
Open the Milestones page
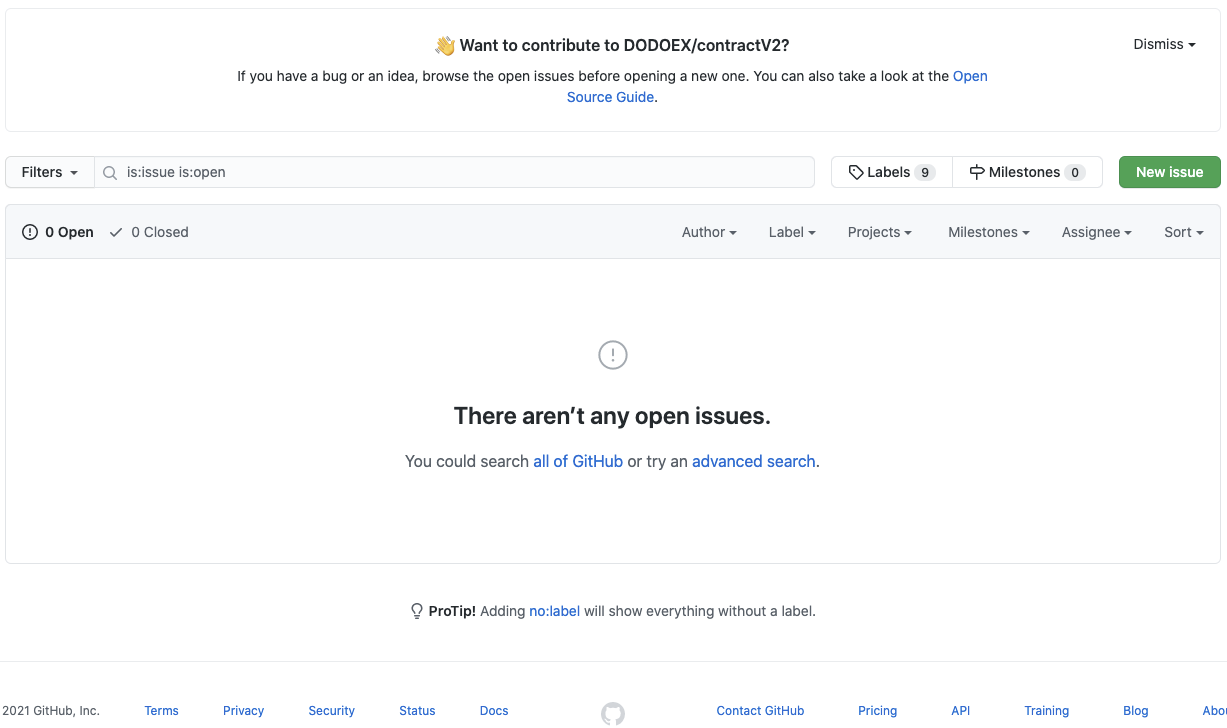(x=1027, y=172)
